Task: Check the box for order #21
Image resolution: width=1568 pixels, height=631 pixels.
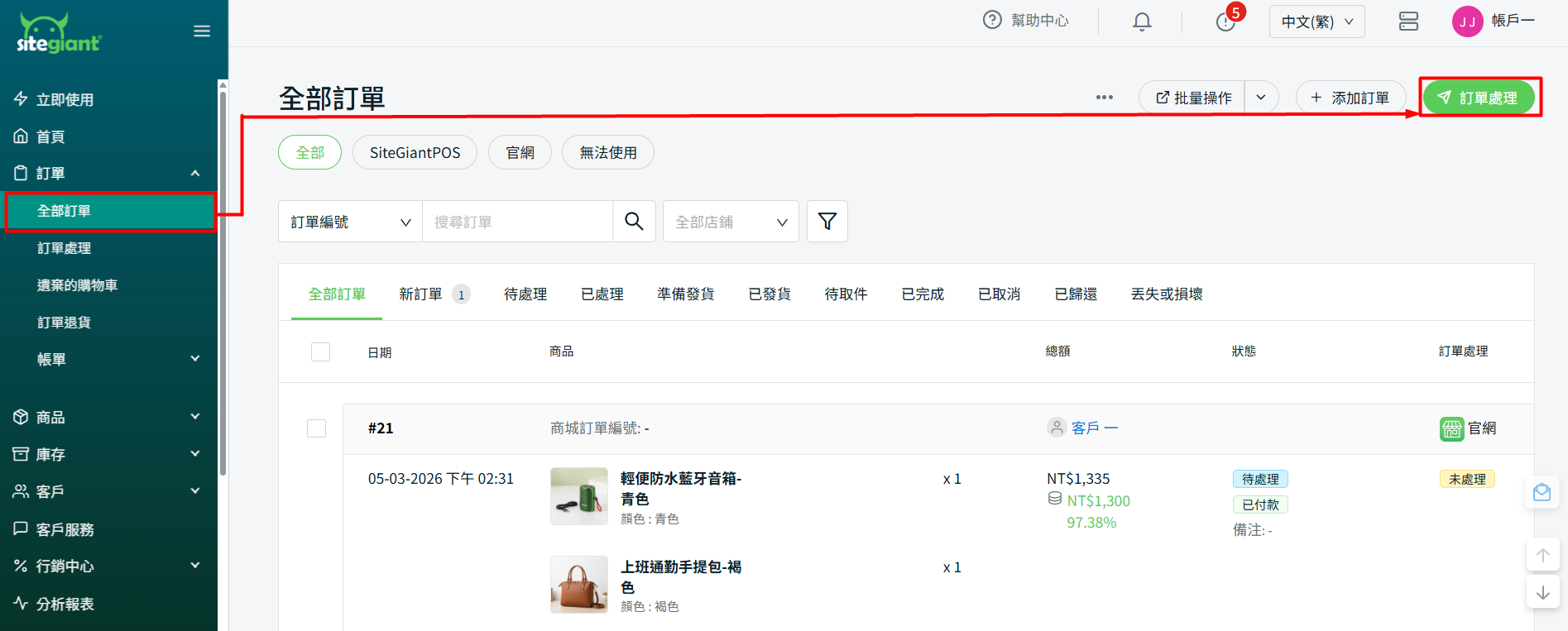Action: tap(316, 428)
